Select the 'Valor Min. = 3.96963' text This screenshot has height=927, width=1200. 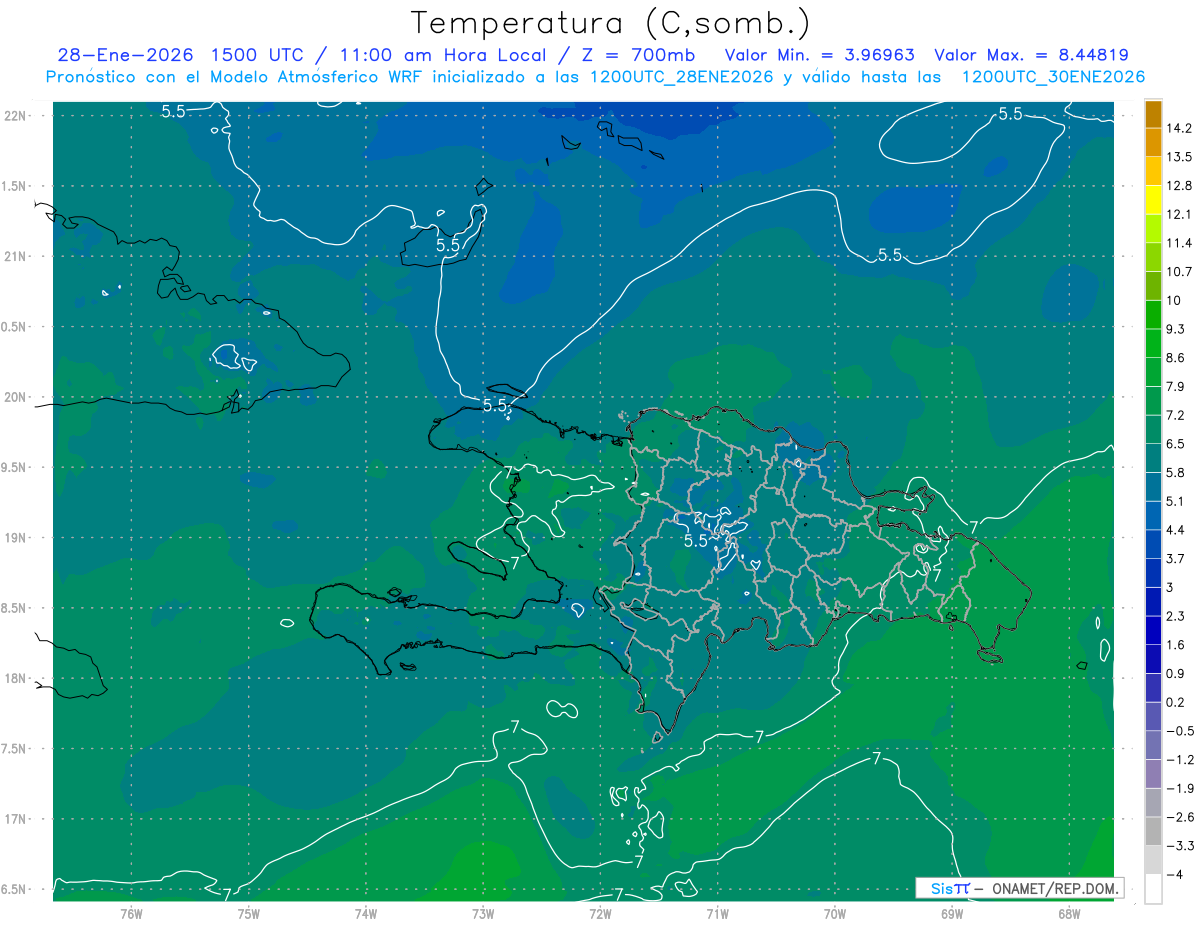point(819,55)
